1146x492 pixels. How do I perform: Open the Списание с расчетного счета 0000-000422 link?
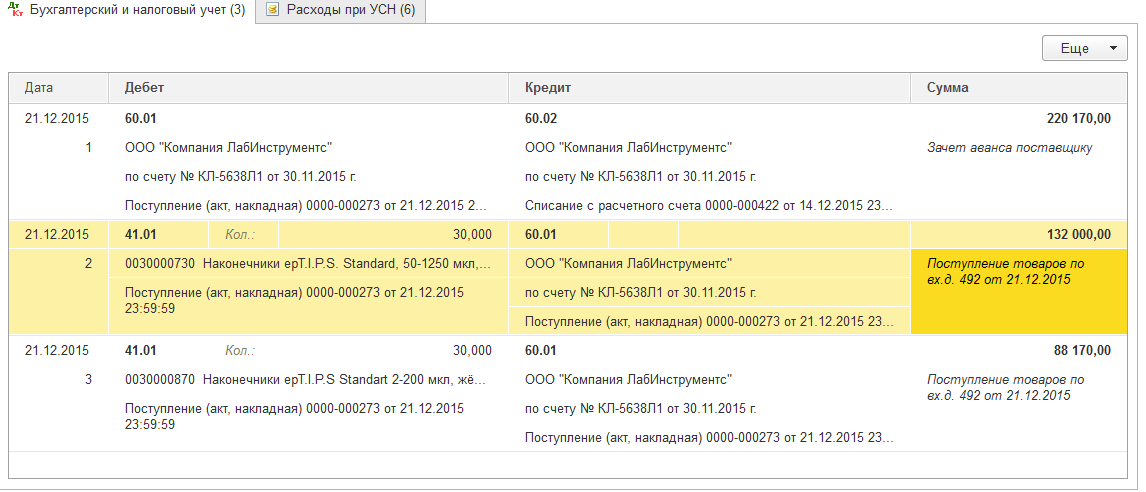708,206
